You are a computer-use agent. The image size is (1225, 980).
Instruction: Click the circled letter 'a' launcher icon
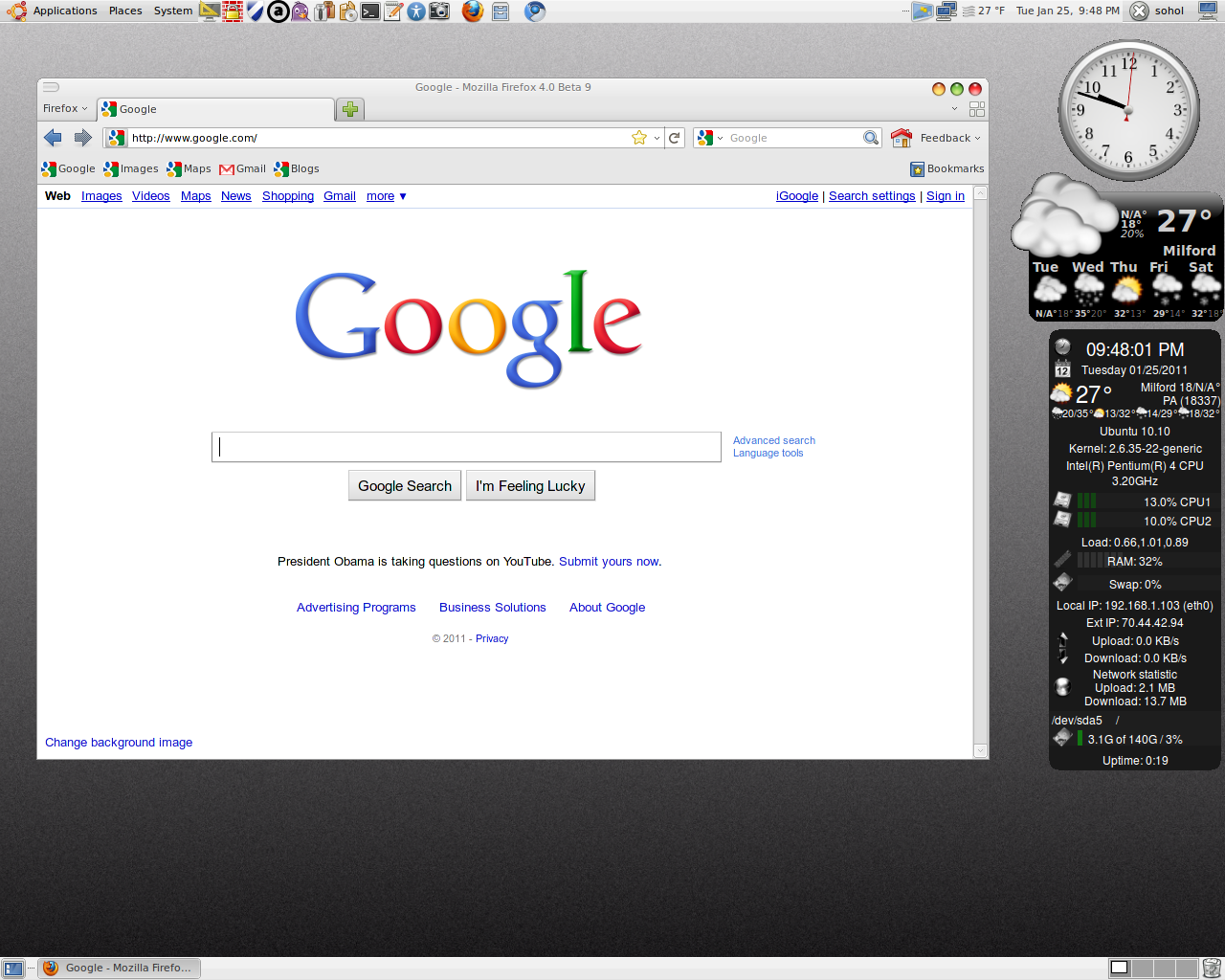pos(278,11)
